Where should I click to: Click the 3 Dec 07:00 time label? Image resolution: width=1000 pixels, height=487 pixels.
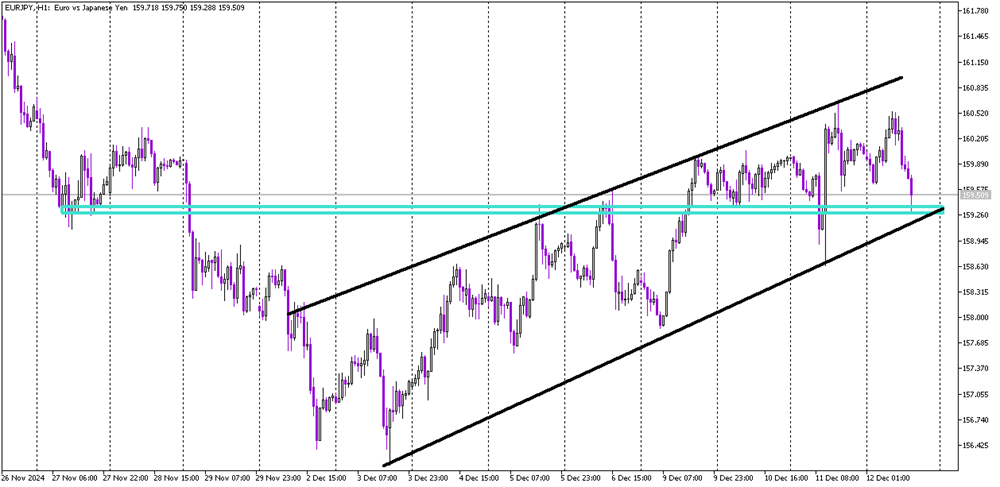pos(376,477)
